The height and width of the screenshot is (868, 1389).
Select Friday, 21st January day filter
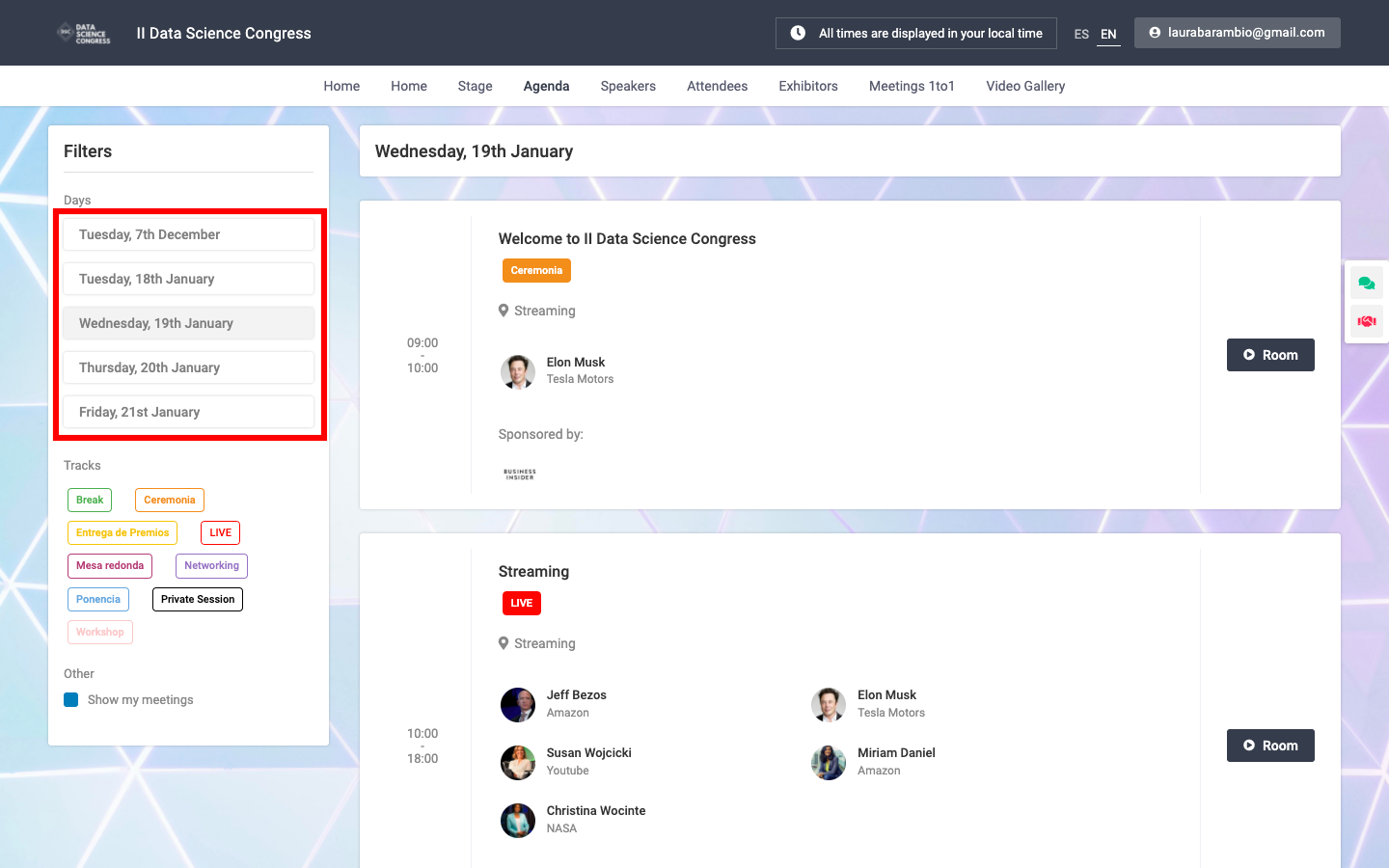(x=189, y=412)
